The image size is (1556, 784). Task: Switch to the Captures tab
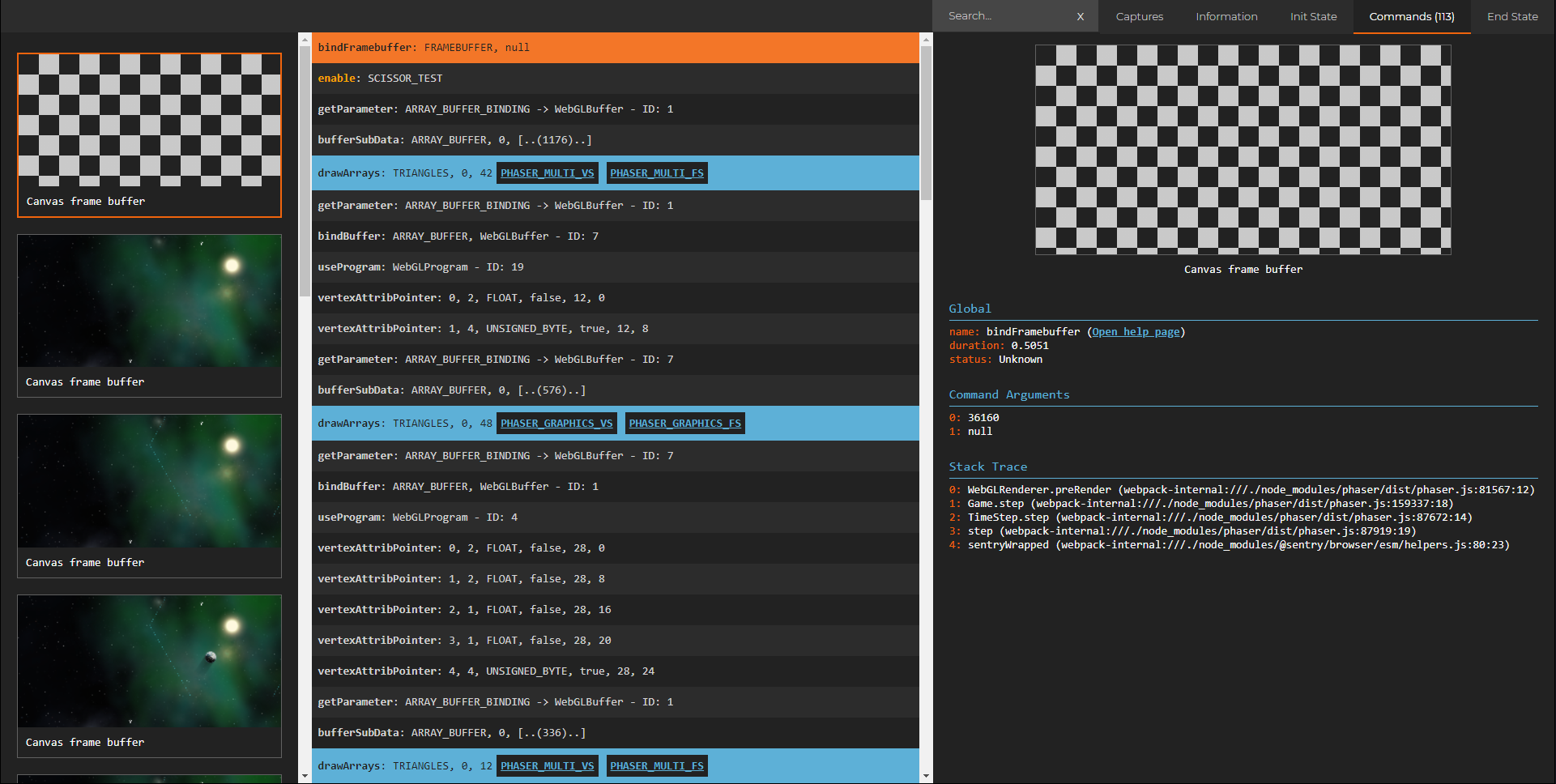[x=1139, y=16]
